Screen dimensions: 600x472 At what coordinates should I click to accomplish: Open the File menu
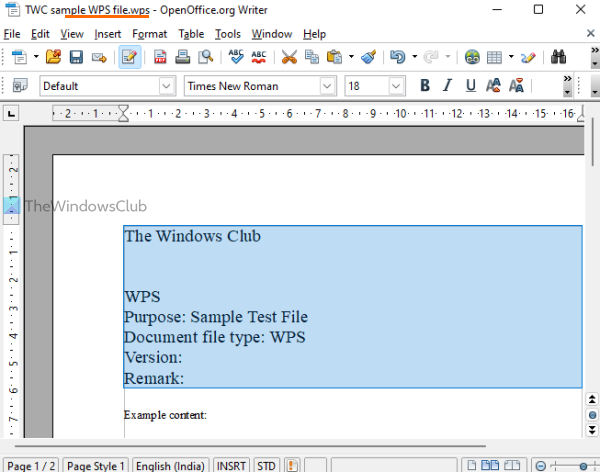pos(12,34)
